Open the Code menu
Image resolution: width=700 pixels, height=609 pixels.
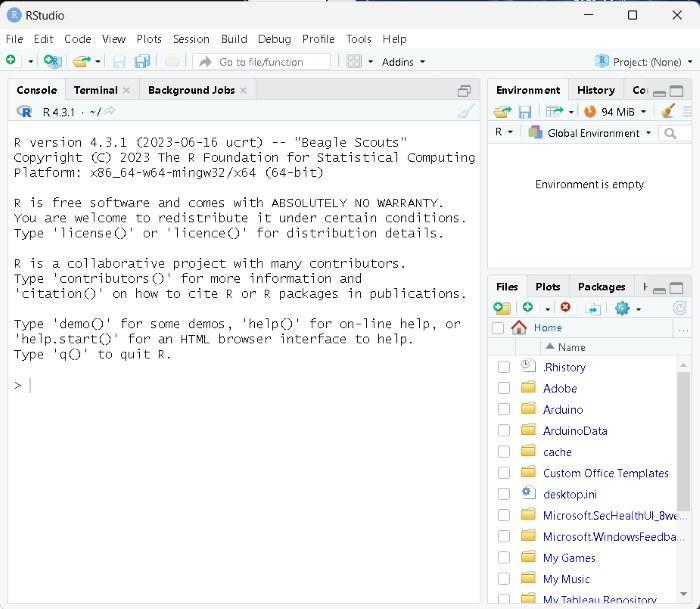(x=78, y=39)
